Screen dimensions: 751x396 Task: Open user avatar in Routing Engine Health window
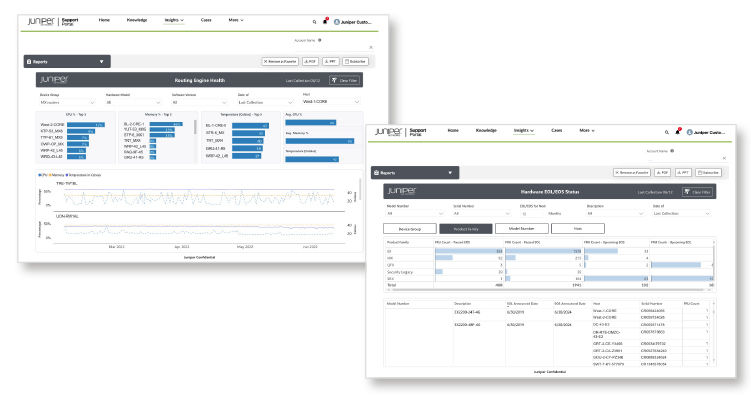point(337,22)
